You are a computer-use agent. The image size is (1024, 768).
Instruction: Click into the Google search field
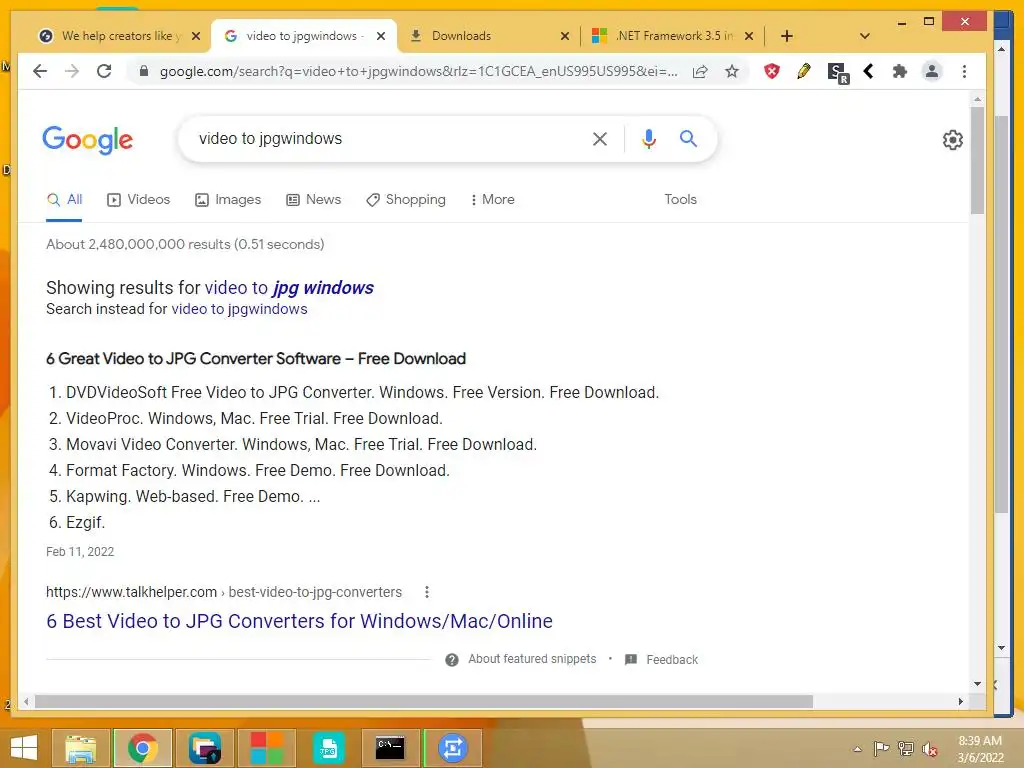392,138
